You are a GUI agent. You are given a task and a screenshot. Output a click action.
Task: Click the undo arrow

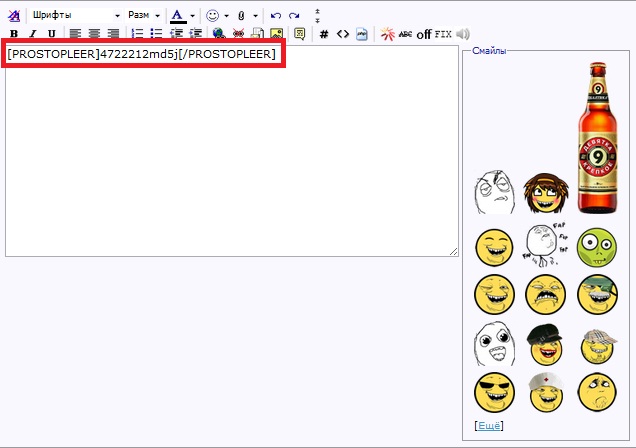coord(276,16)
